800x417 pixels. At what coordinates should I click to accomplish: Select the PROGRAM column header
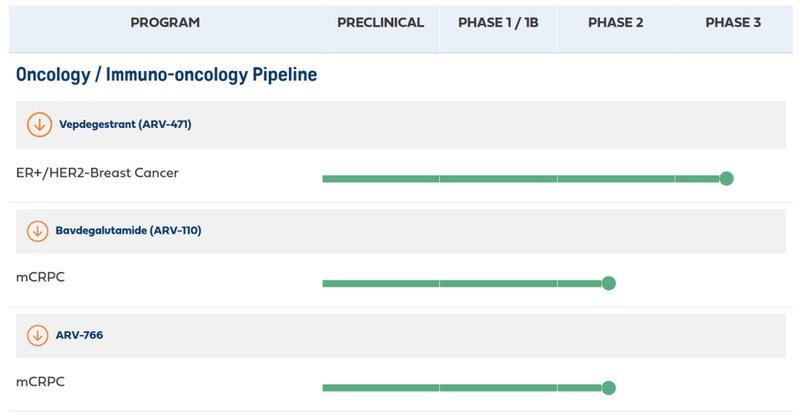coord(165,23)
